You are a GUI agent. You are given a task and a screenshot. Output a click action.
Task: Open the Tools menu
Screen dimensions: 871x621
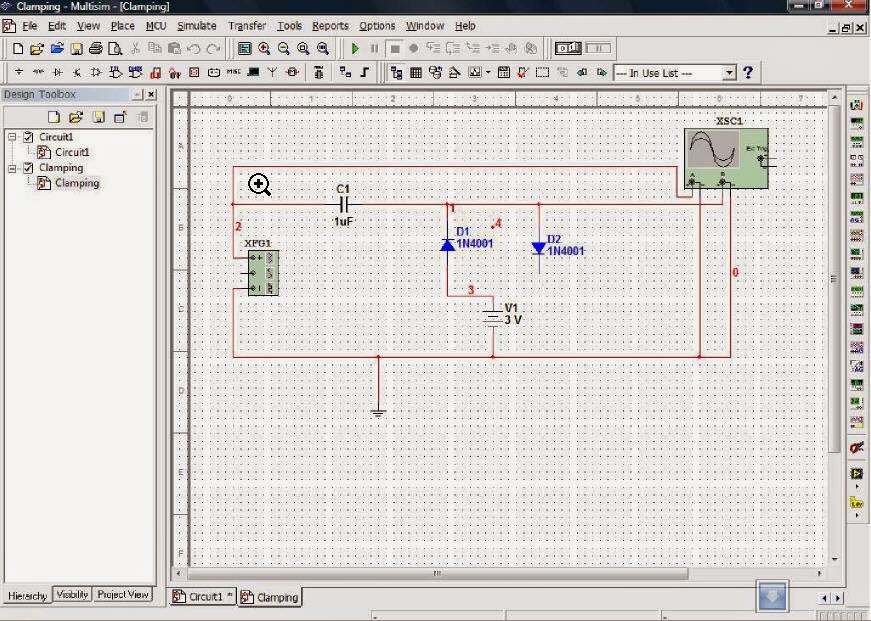click(289, 26)
